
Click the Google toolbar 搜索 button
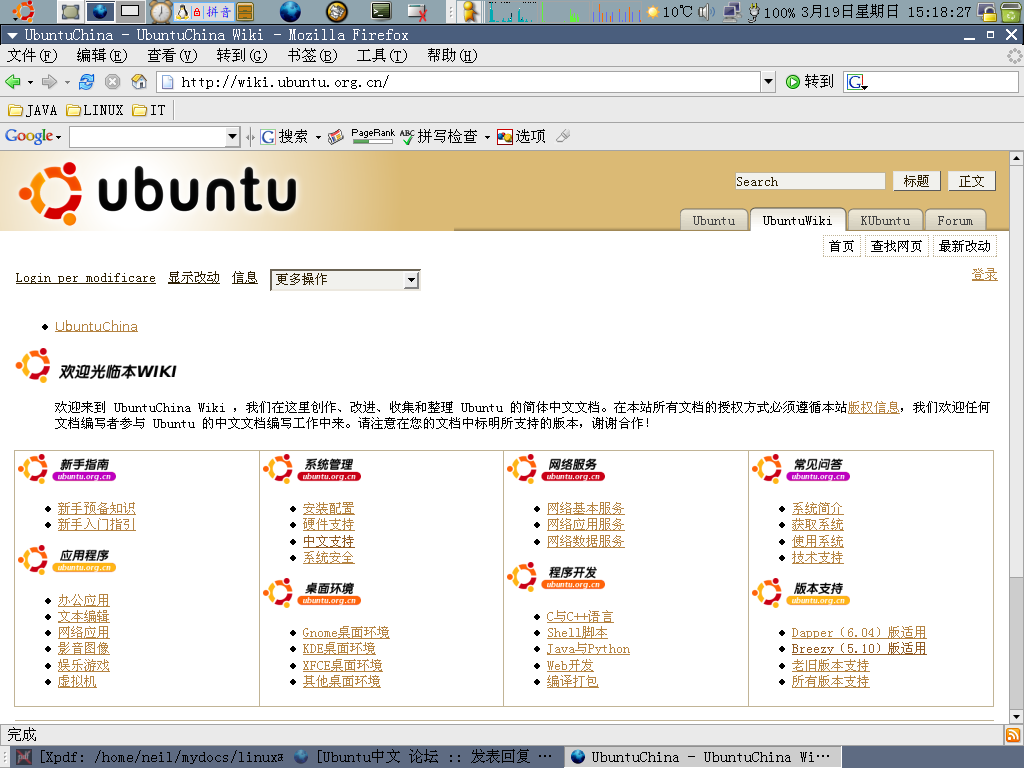coord(284,136)
